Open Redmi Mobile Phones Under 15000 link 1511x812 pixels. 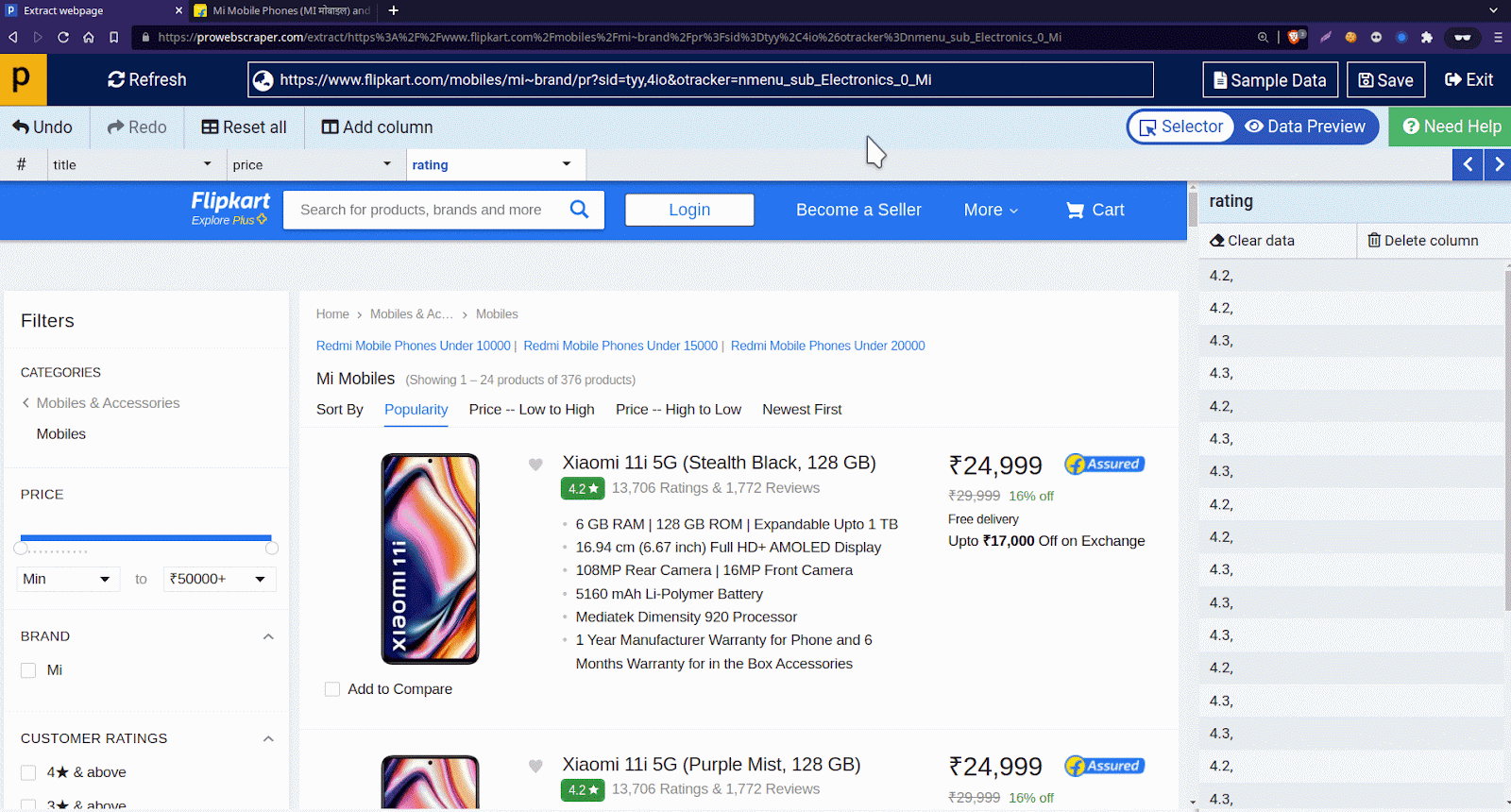coord(620,347)
